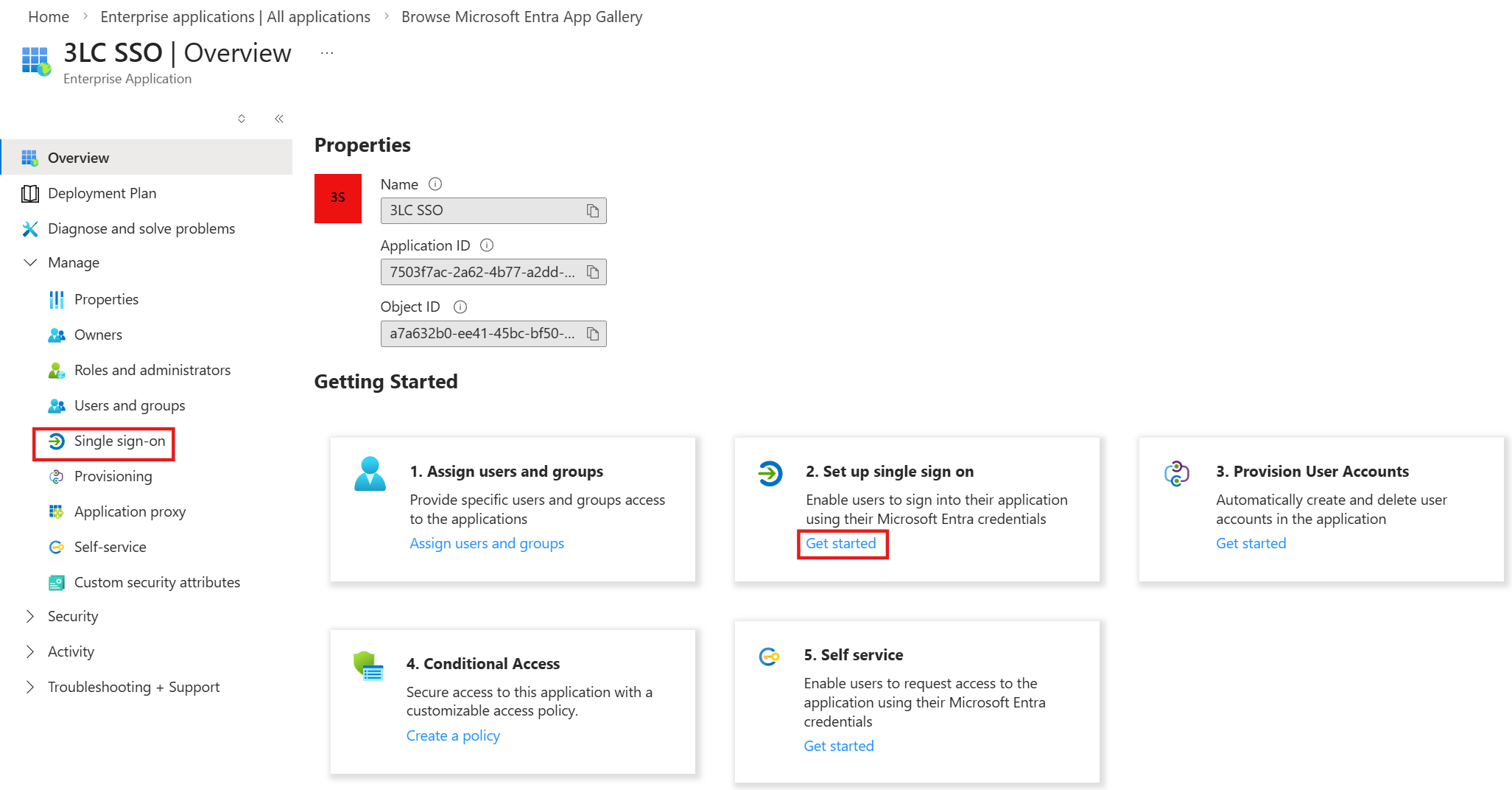1512x790 pixels.
Task: Click the Overview grid icon in sidebar
Action: tap(29, 158)
